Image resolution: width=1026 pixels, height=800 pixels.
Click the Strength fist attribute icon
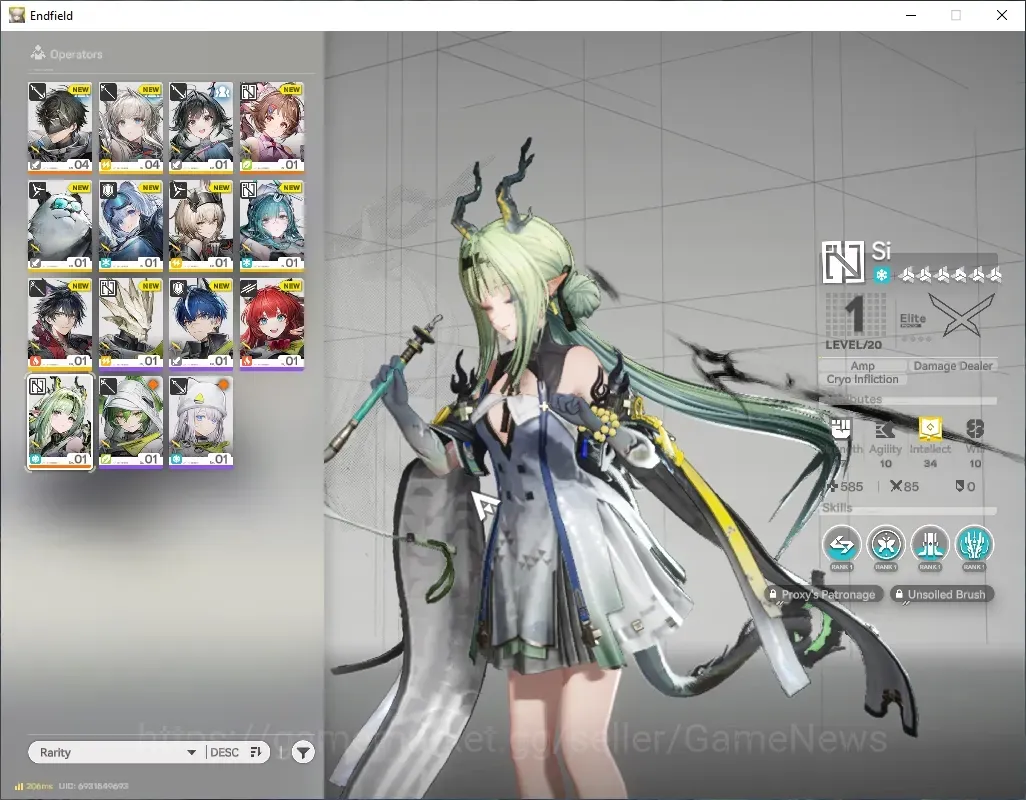pos(841,429)
